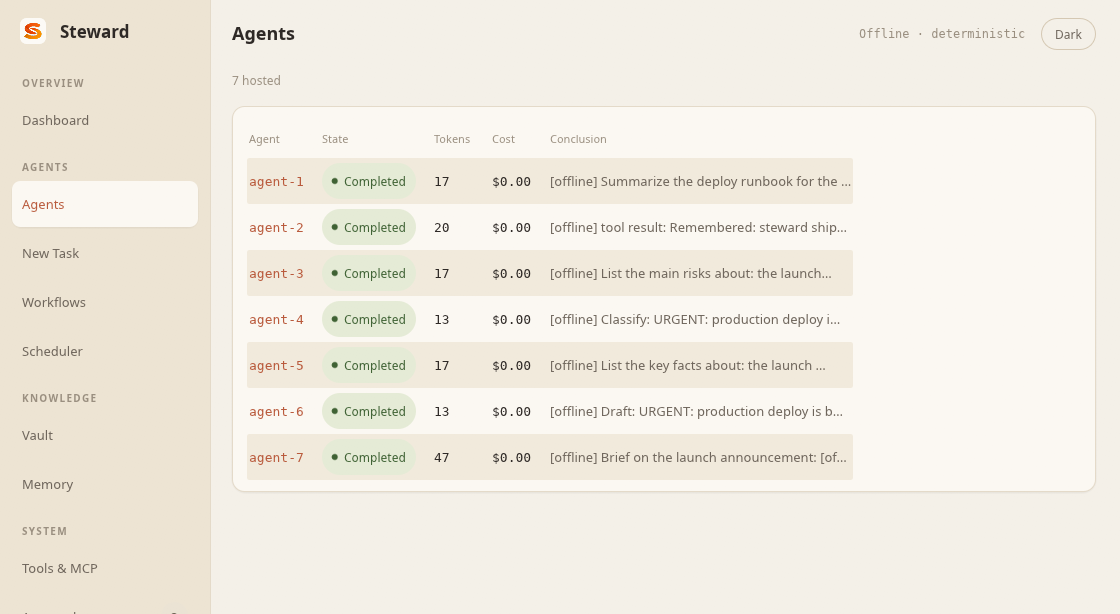Open agent-2 link

[x=276, y=228]
